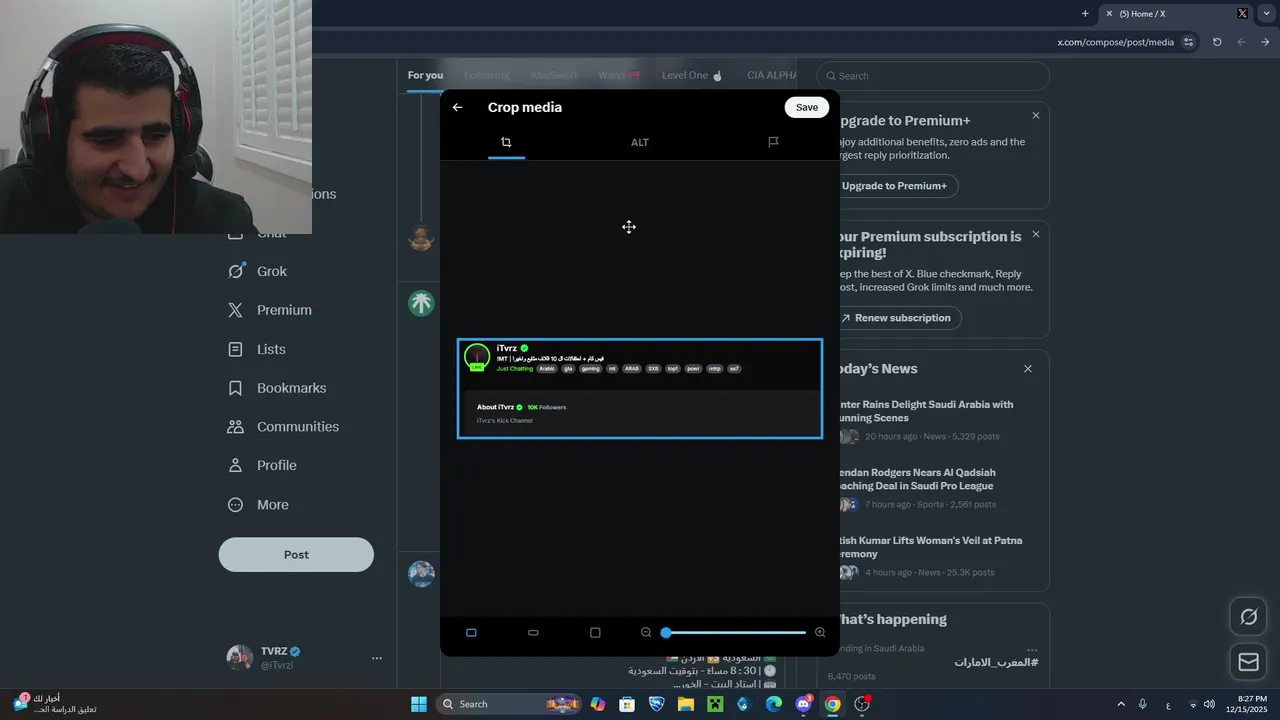The width and height of the screenshot is (1280, 720).
Task: Select the CIA ALPHA timeline tab
Action: (x=772, y=75)
